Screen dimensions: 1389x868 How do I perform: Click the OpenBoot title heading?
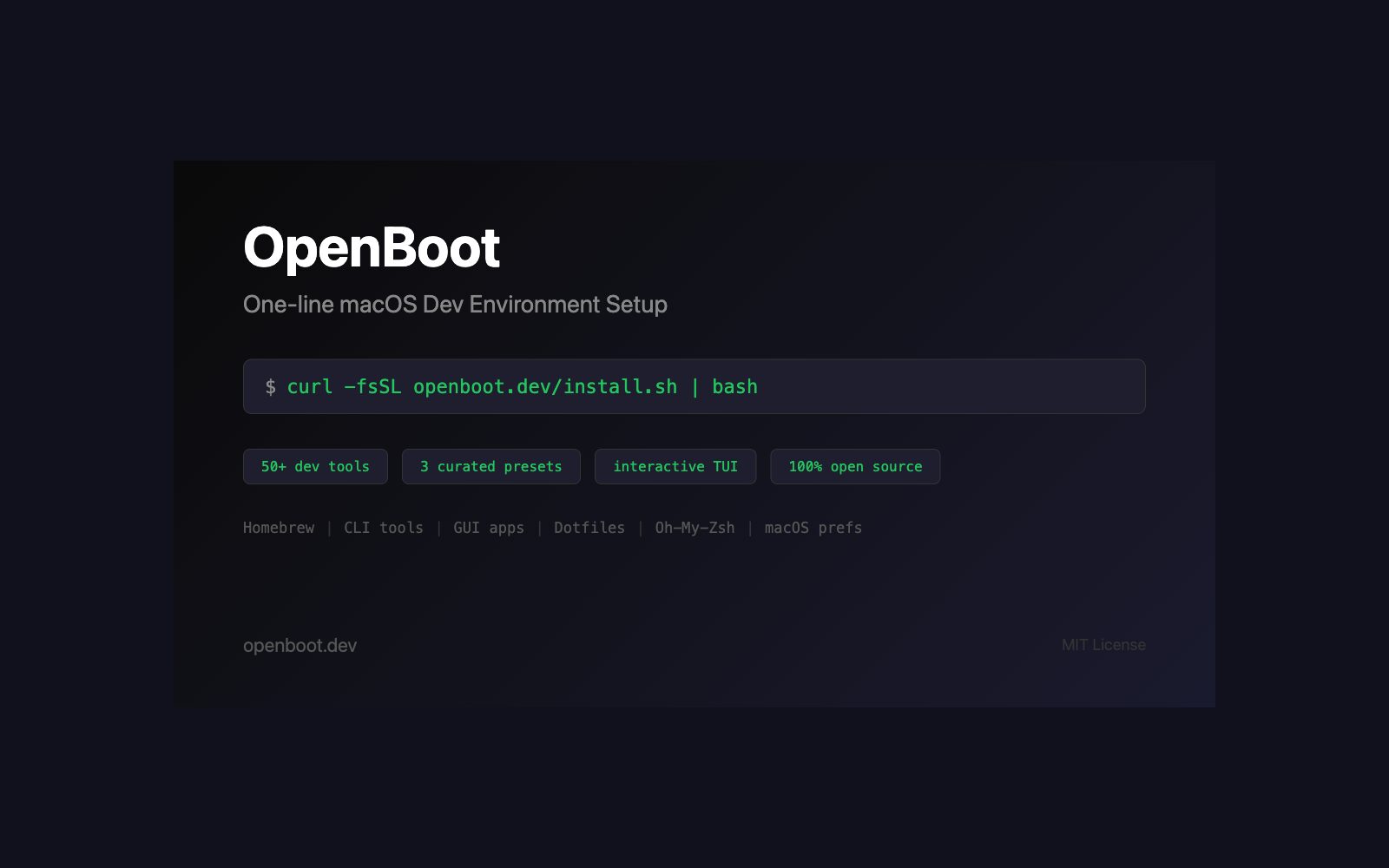pos(371,248)
